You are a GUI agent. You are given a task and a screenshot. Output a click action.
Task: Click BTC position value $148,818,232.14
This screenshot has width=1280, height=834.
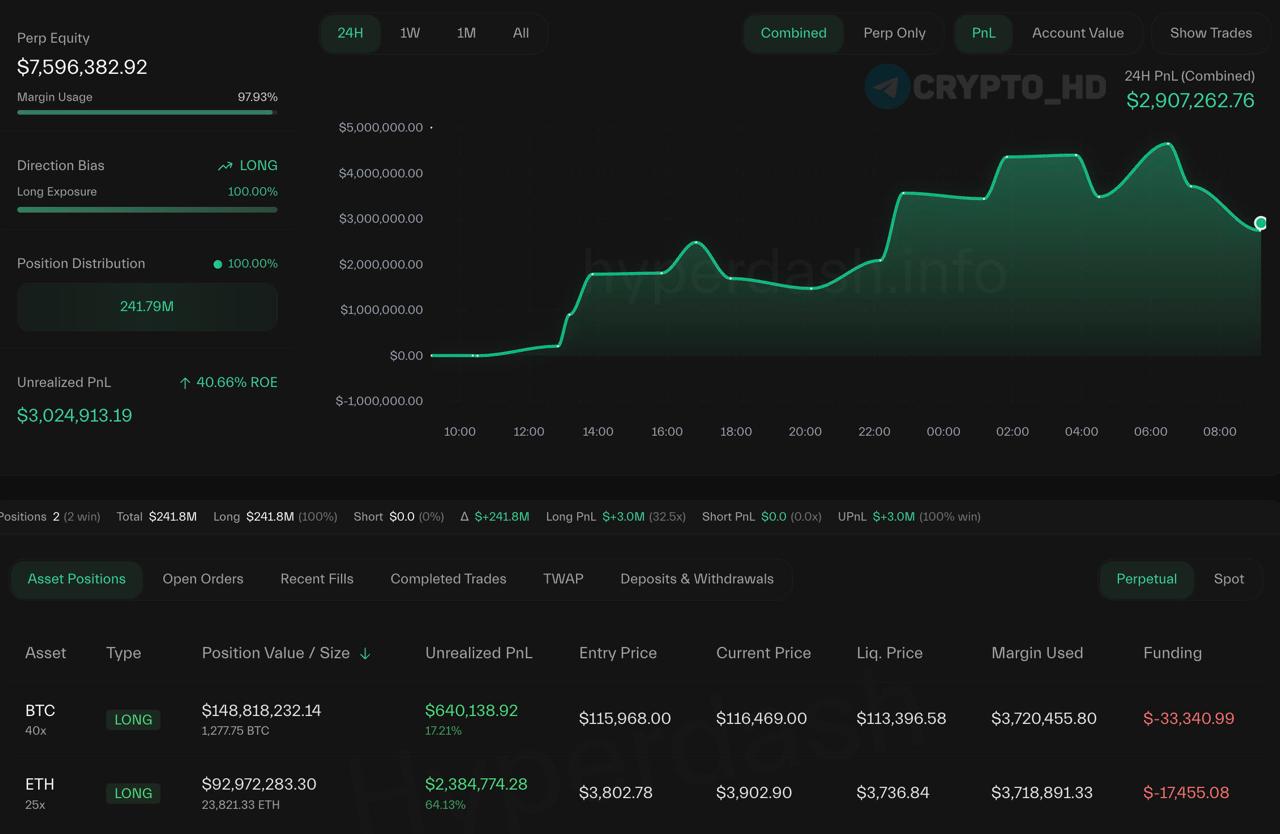click(261, 711)
